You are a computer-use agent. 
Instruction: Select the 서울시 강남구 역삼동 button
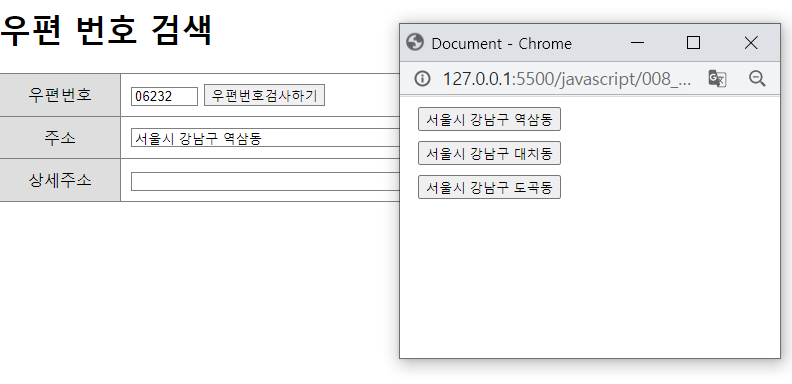click(x=489, y=119)
